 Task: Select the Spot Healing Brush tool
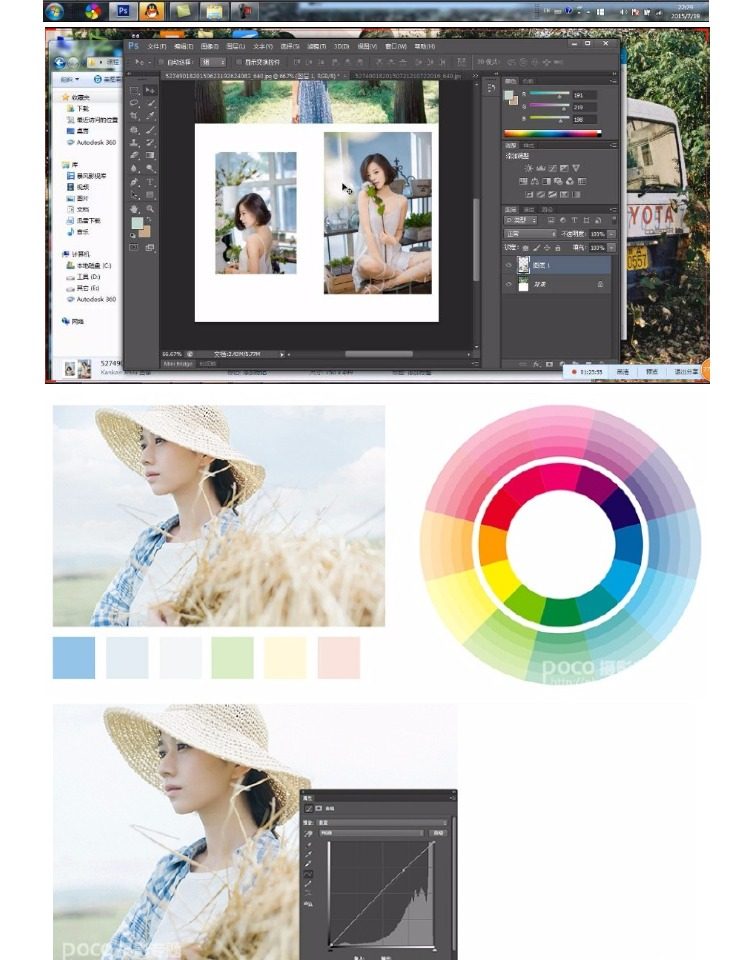(x=135, y=130)
